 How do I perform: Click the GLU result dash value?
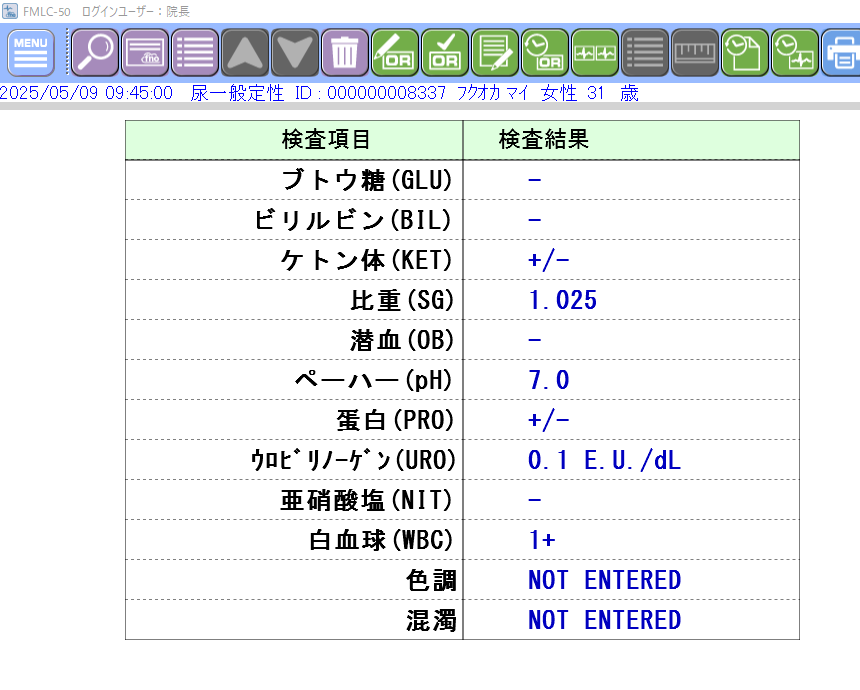(535, 180)
